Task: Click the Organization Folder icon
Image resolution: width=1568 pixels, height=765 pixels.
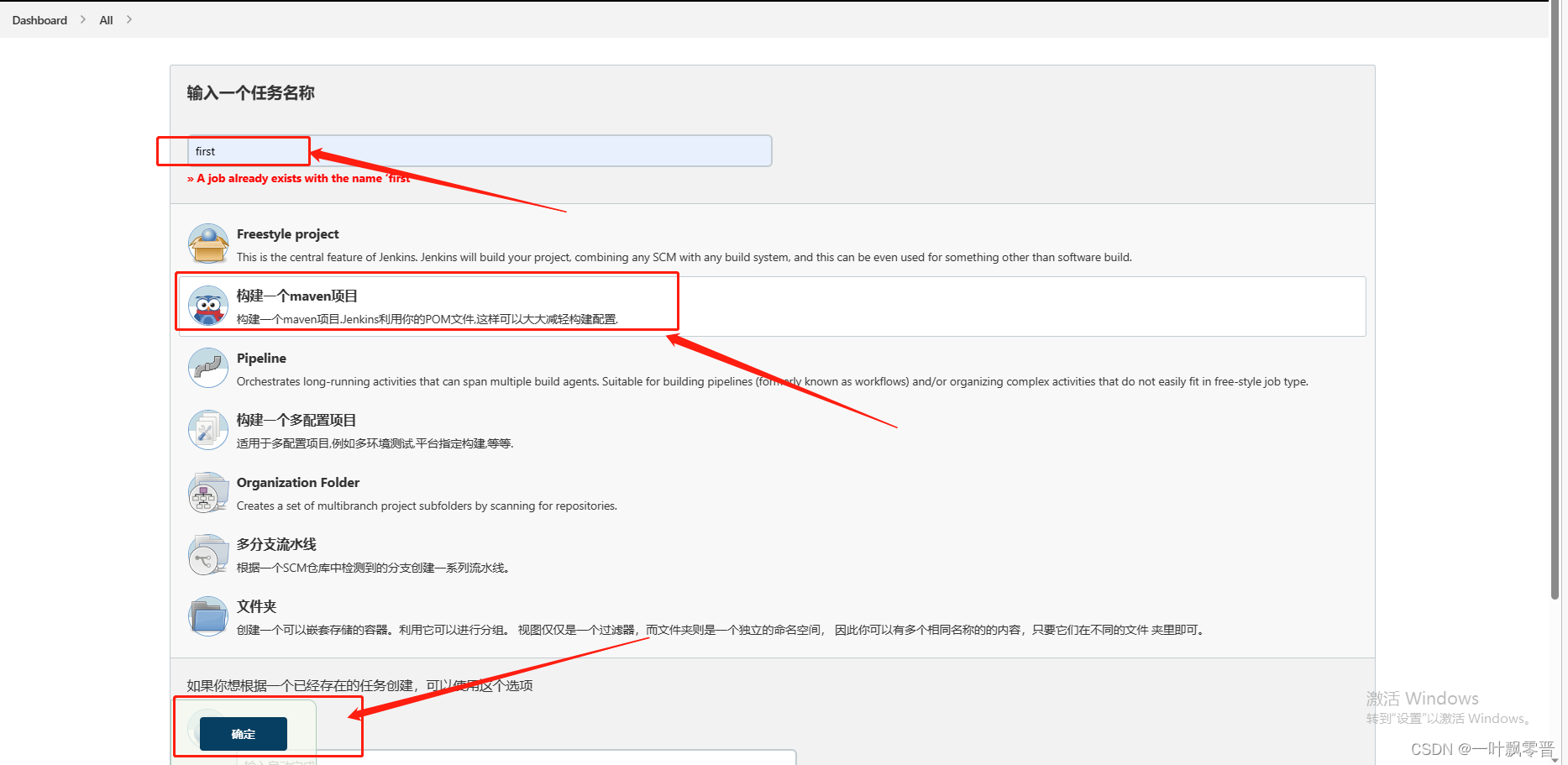Action: tap(208, 492)
